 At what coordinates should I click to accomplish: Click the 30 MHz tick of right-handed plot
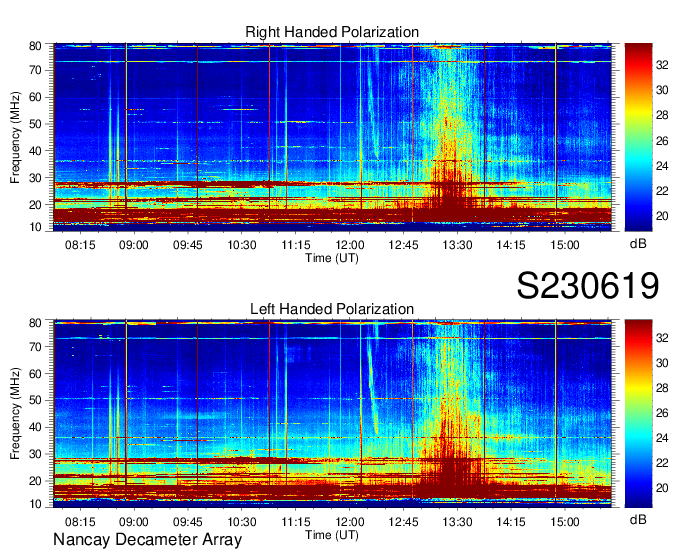pos(35,178)
